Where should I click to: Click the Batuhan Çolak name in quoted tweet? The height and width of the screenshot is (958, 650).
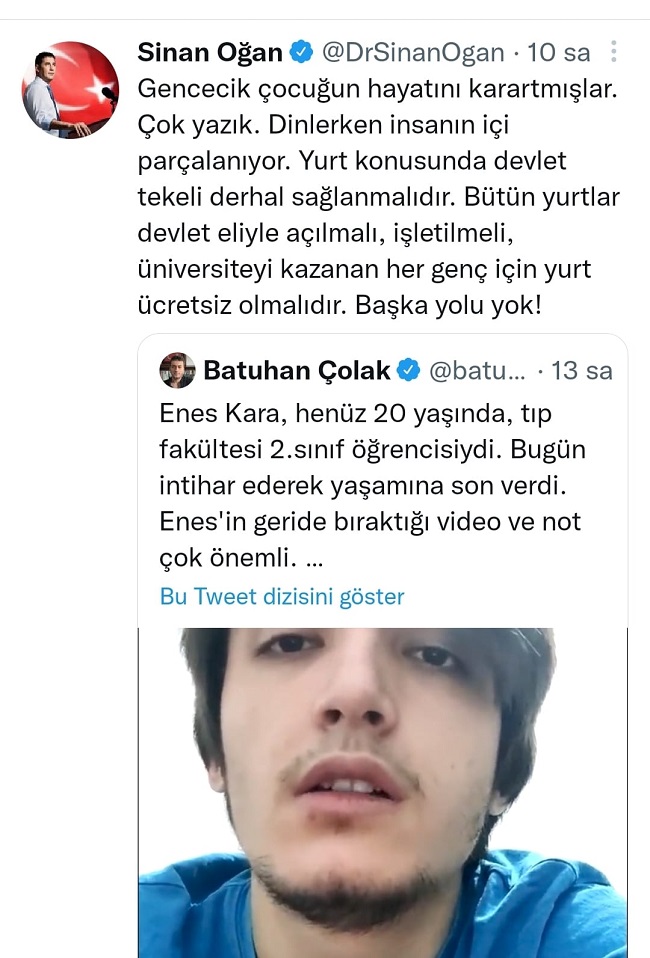(x=296, y=371)
